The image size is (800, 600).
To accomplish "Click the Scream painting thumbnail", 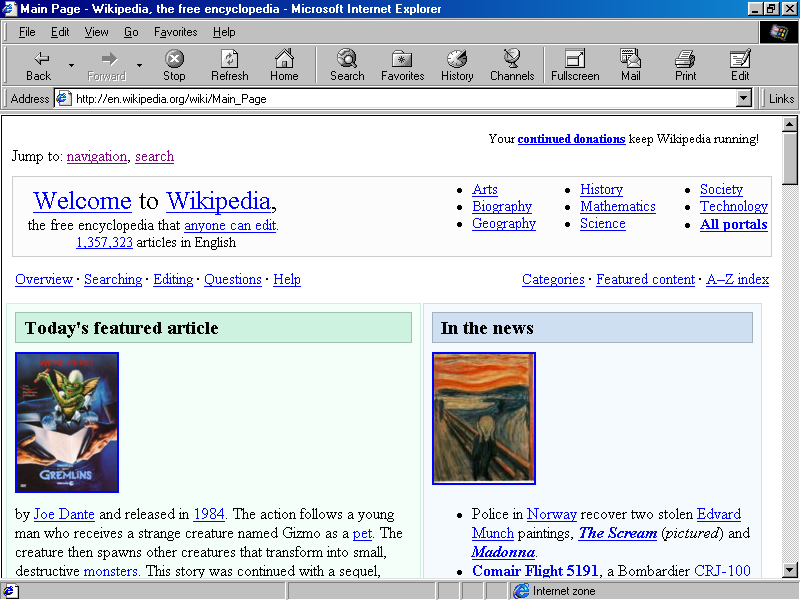I will [x=484, y=418].
